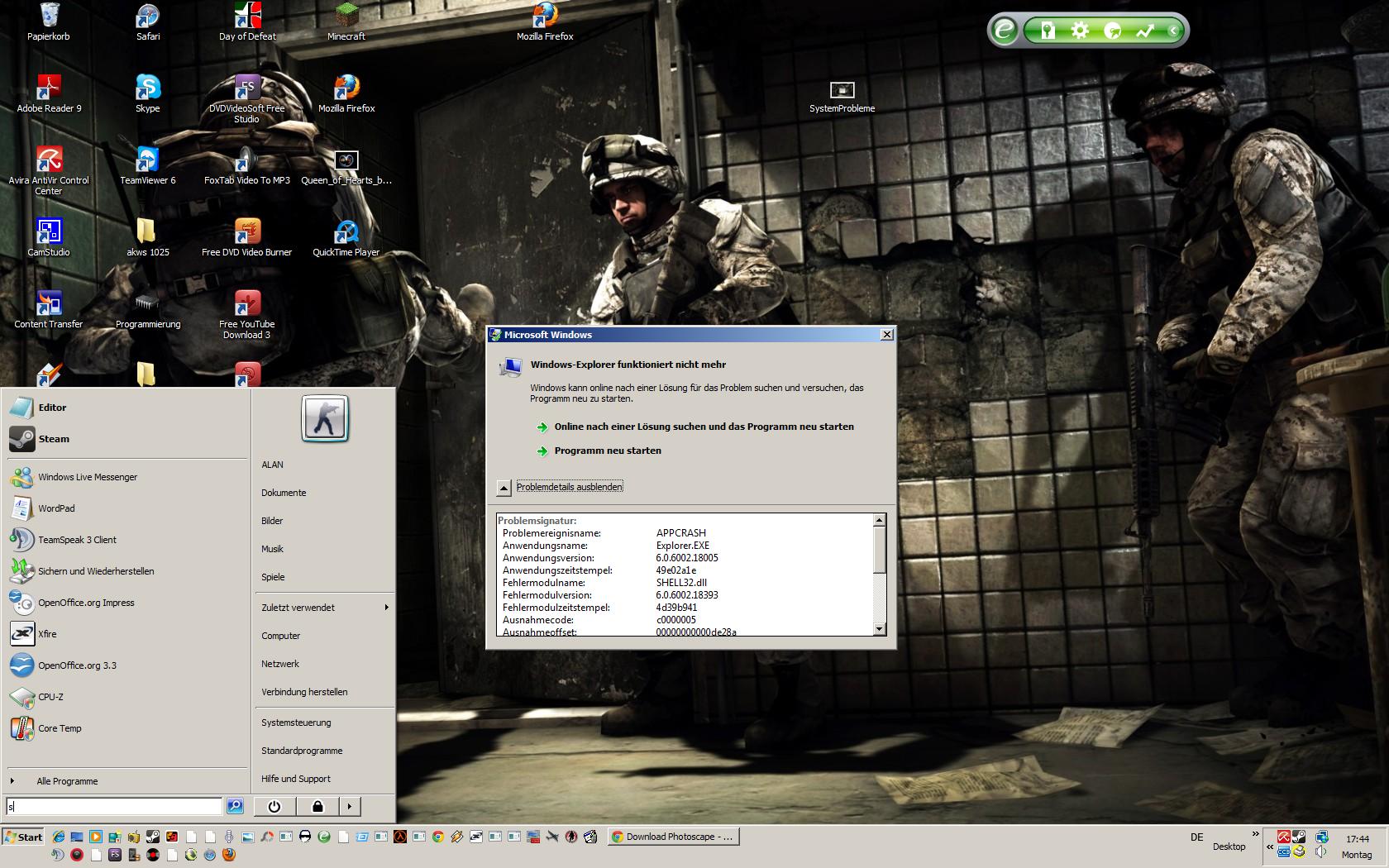Open Internet Explorer from the quick launch bar
1389x868 pixels.
click(x=58, y=837)
